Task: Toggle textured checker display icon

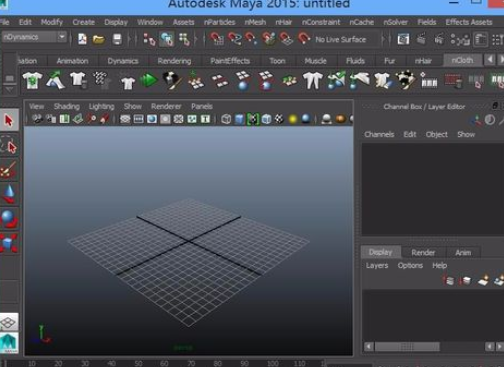Action: (x=279, y=119)
